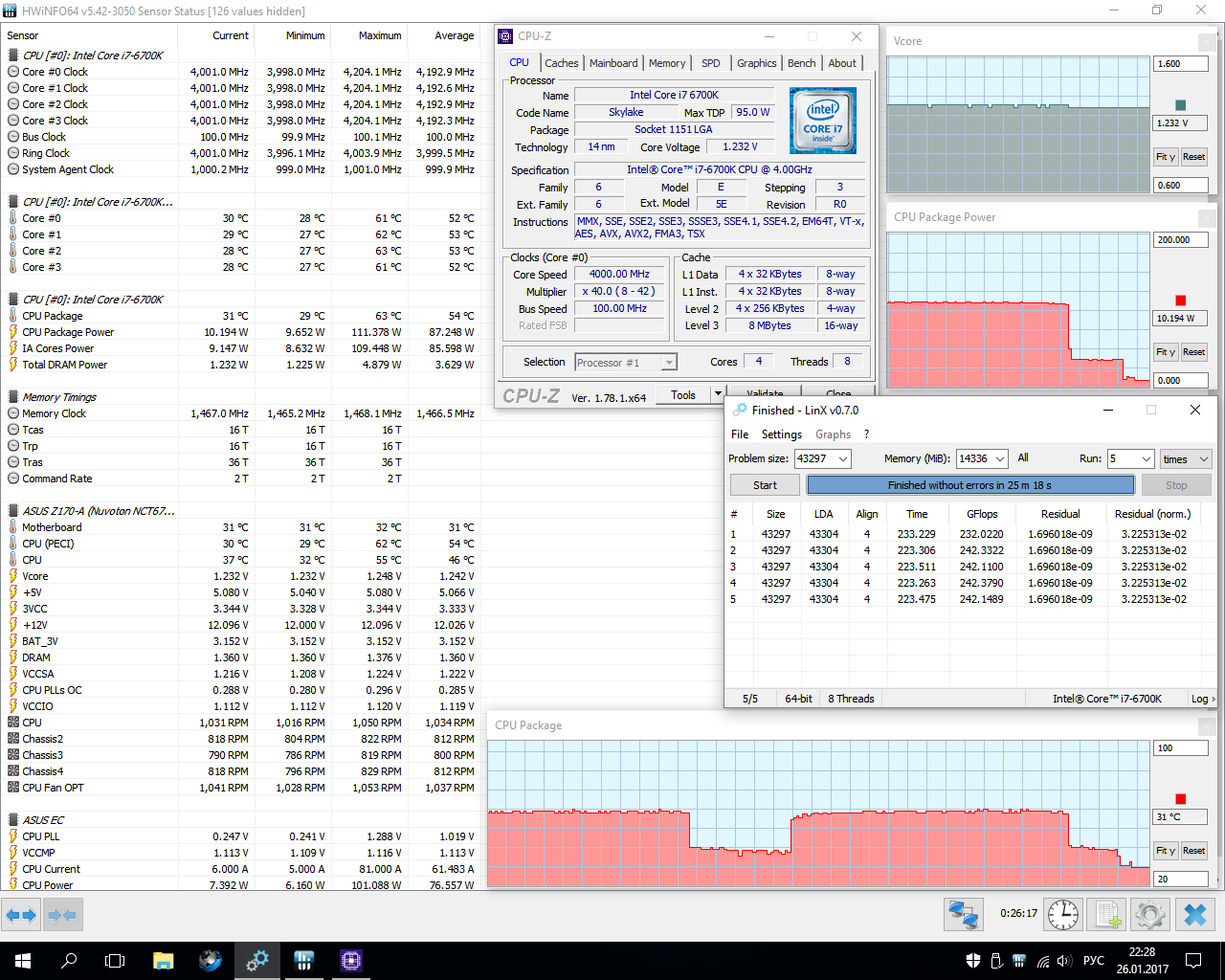Open the Settings menu in LinX
This screenshot has width=1225, height=980.
(782, 434)
